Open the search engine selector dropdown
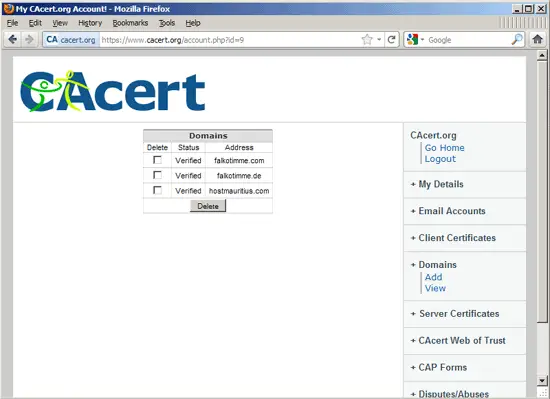 (x=422, y=40)
